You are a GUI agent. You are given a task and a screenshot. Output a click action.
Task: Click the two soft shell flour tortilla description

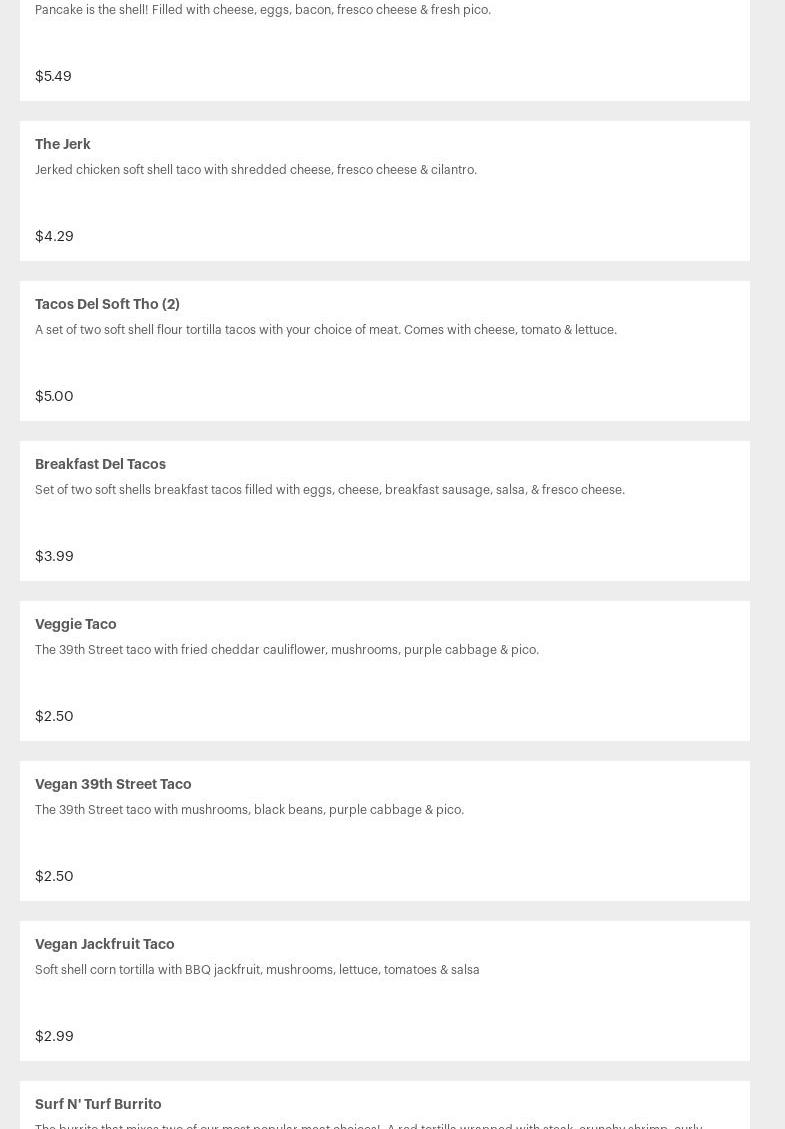326,330
